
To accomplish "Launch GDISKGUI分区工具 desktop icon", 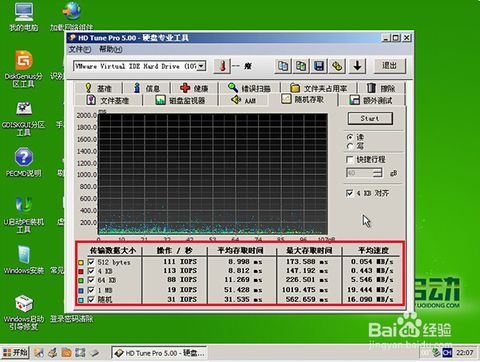I will click(x=24, y=118).
